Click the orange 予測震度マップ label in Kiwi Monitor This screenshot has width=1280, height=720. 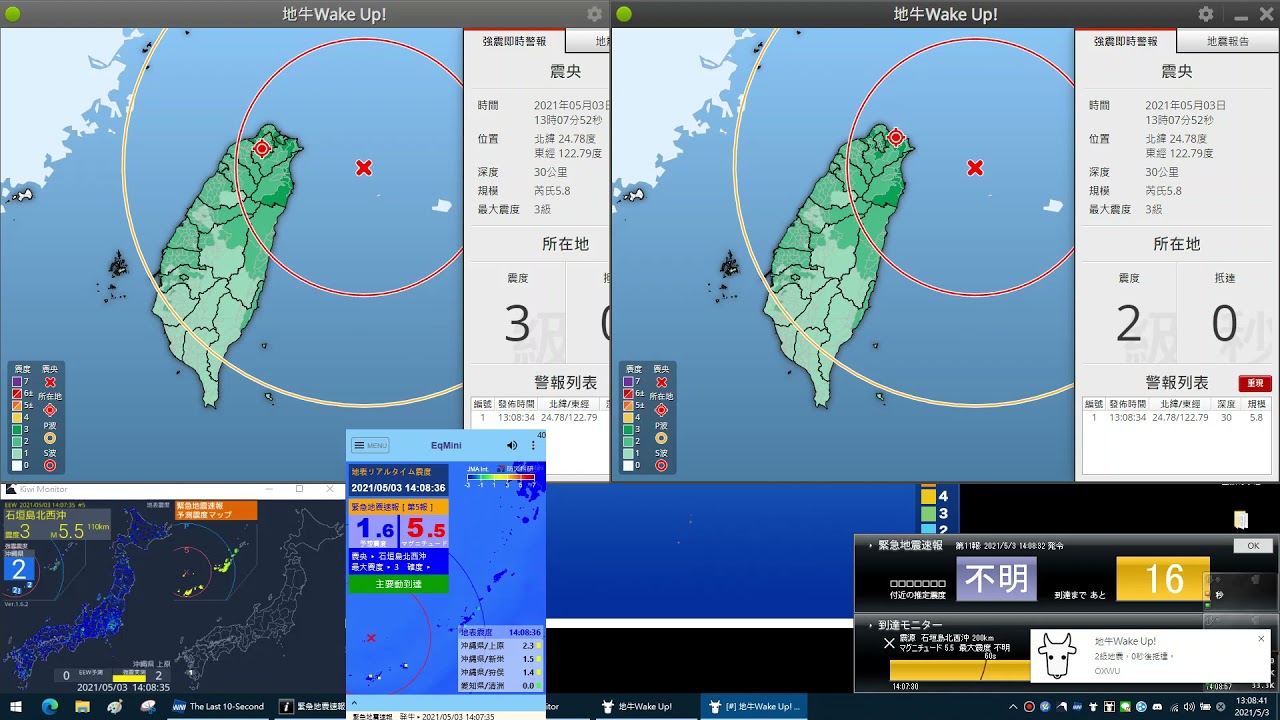(x=215, y=510)
